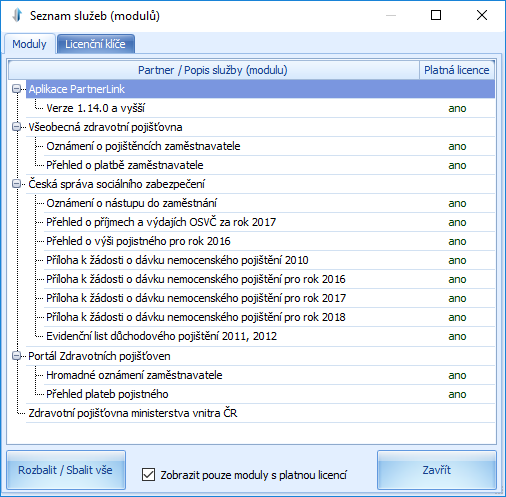Click the PartnerLink app icon in title bar
The image size is (506, 497).
17,15
